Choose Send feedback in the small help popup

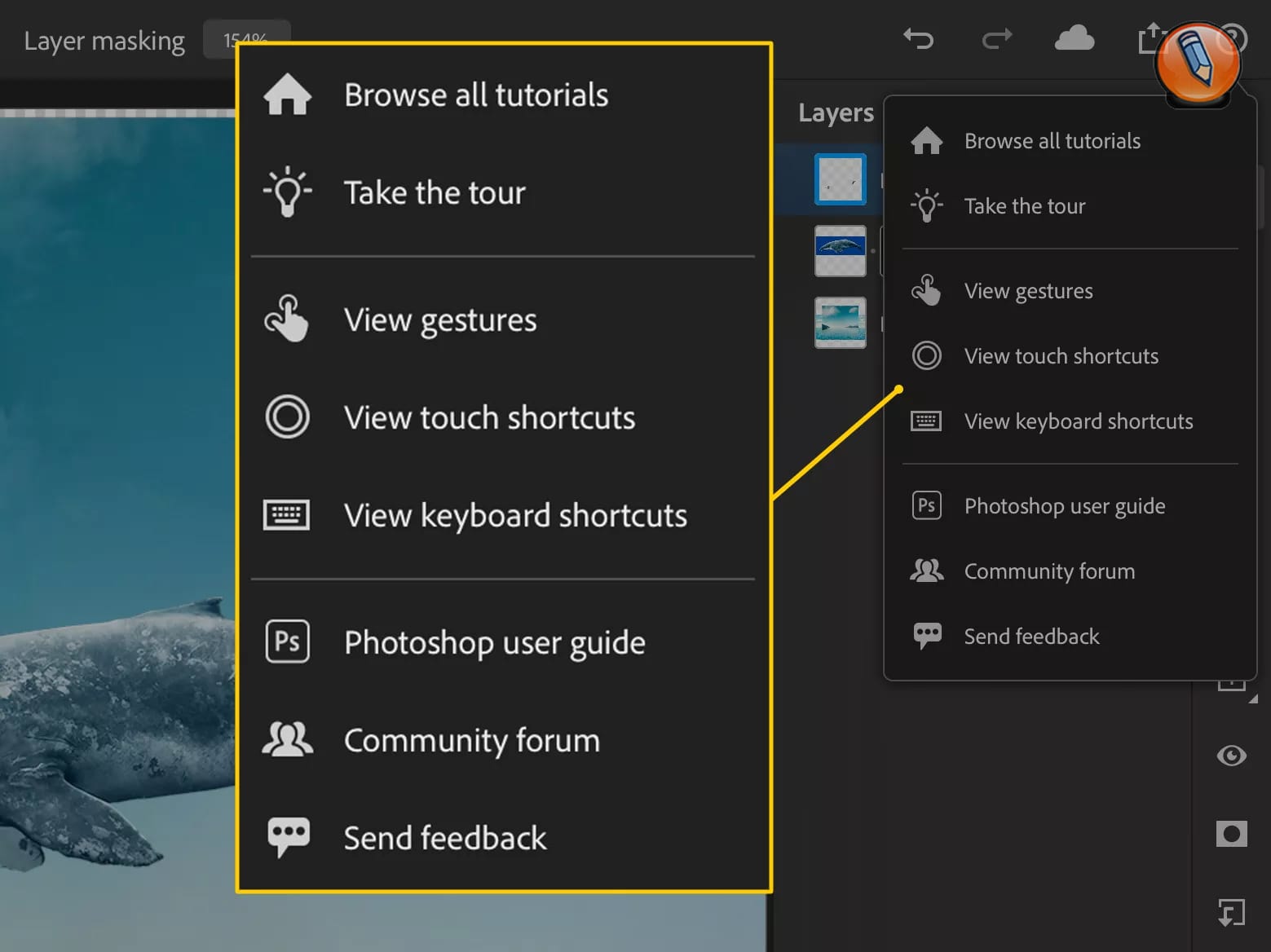pos(1070,637)
